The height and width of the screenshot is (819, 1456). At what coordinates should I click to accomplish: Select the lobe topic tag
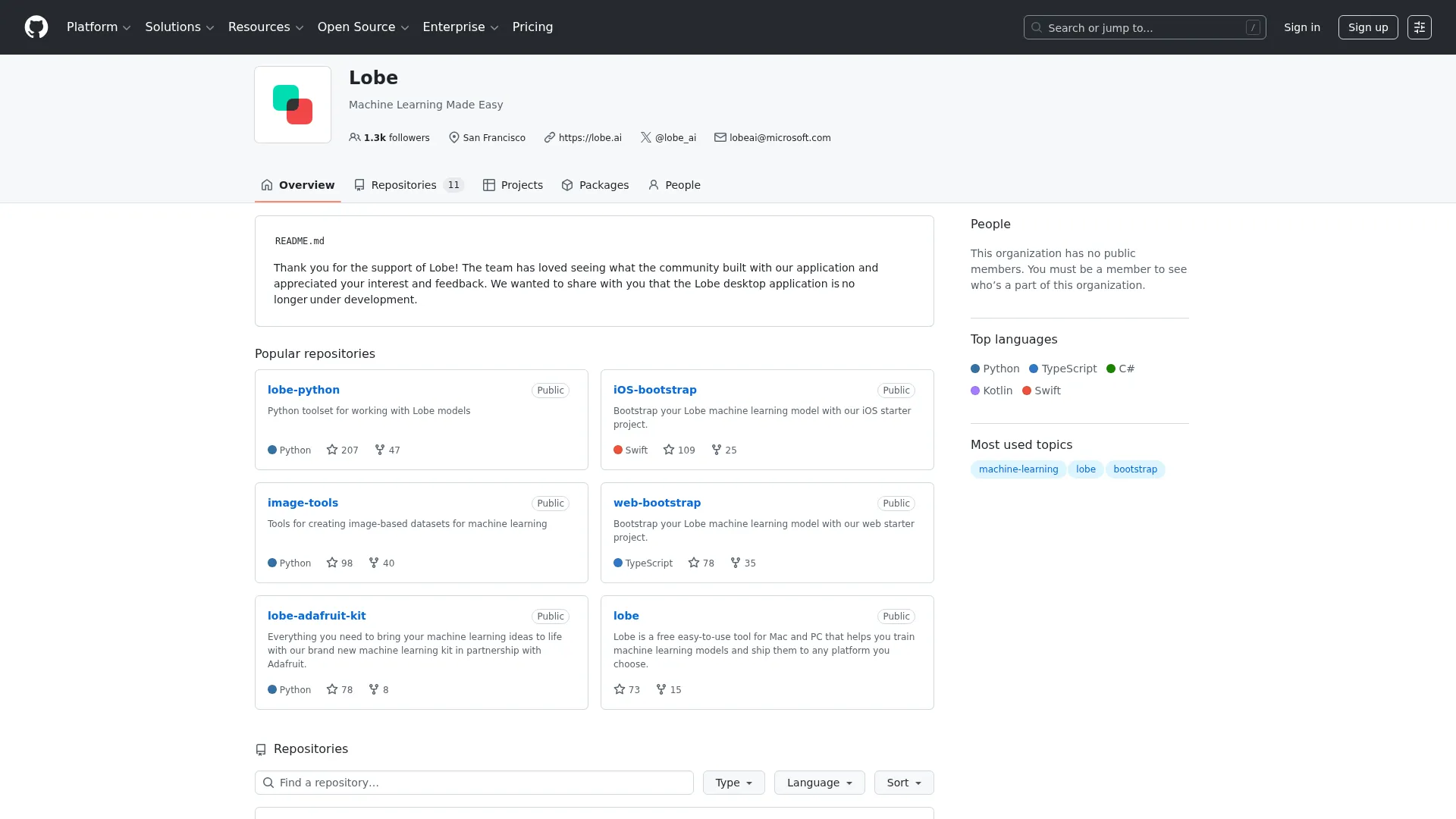(x=1086, y=469)
